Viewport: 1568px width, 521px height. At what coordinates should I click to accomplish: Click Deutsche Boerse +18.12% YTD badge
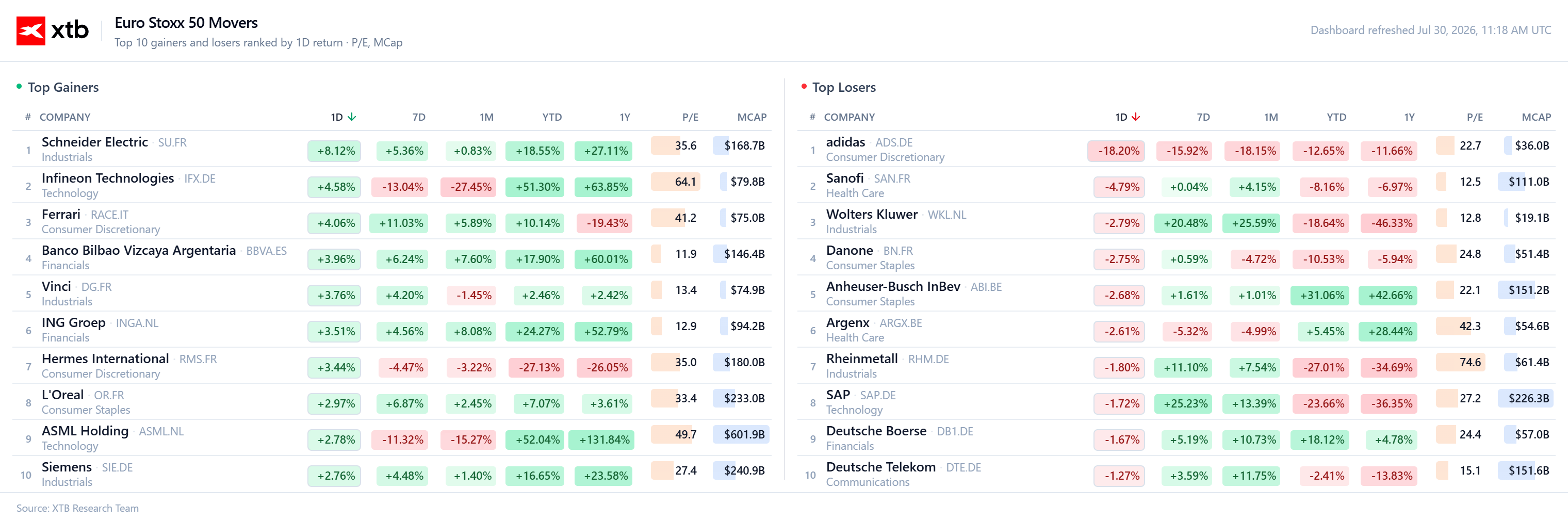click(x=1320, y=439)
